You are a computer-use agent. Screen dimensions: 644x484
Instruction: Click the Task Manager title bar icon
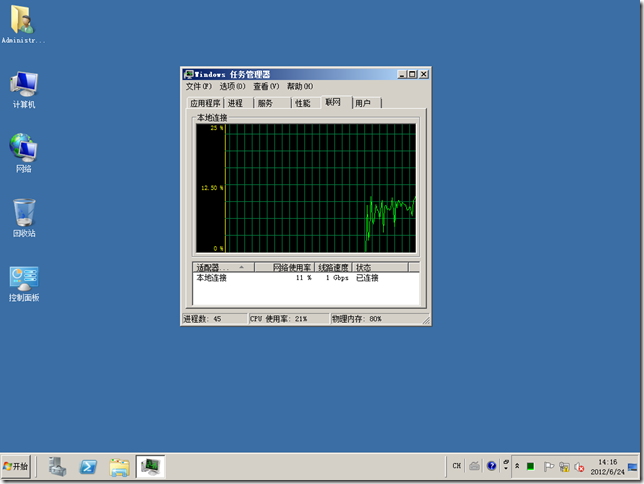pos(189,74)
